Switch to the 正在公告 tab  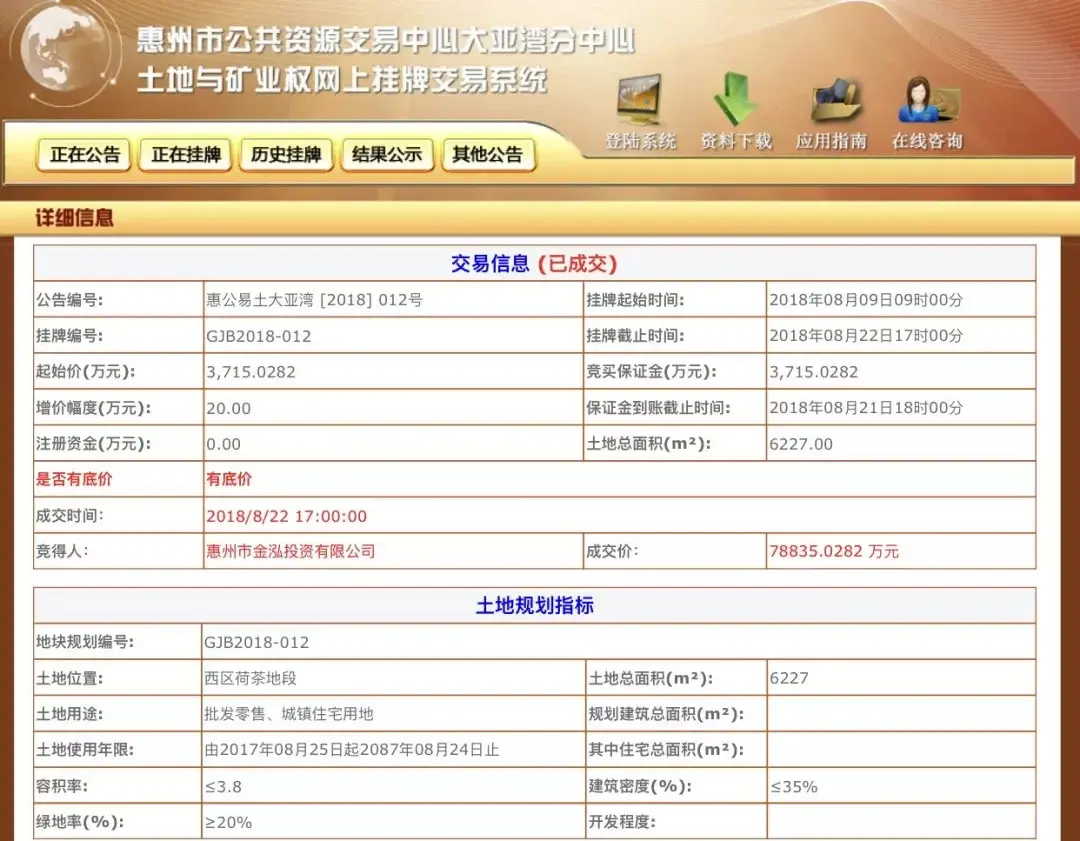[x=85, y=154]
